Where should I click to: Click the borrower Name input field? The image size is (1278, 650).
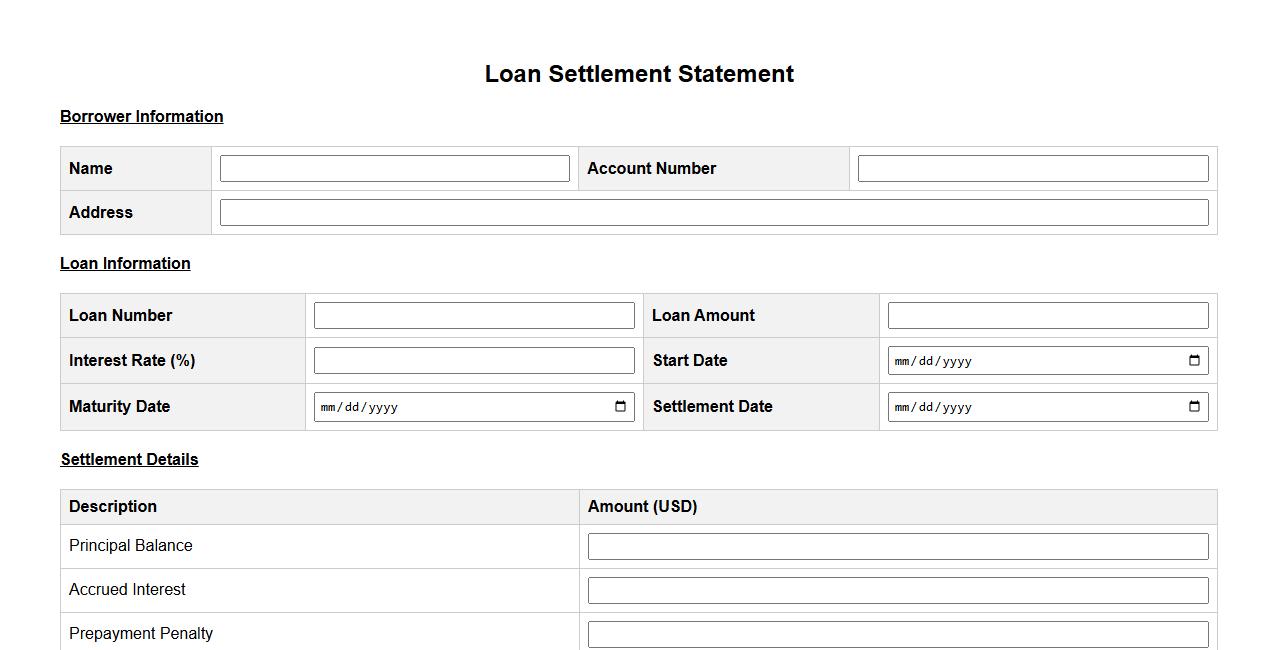pyautogui.click(x=394, y=169)
